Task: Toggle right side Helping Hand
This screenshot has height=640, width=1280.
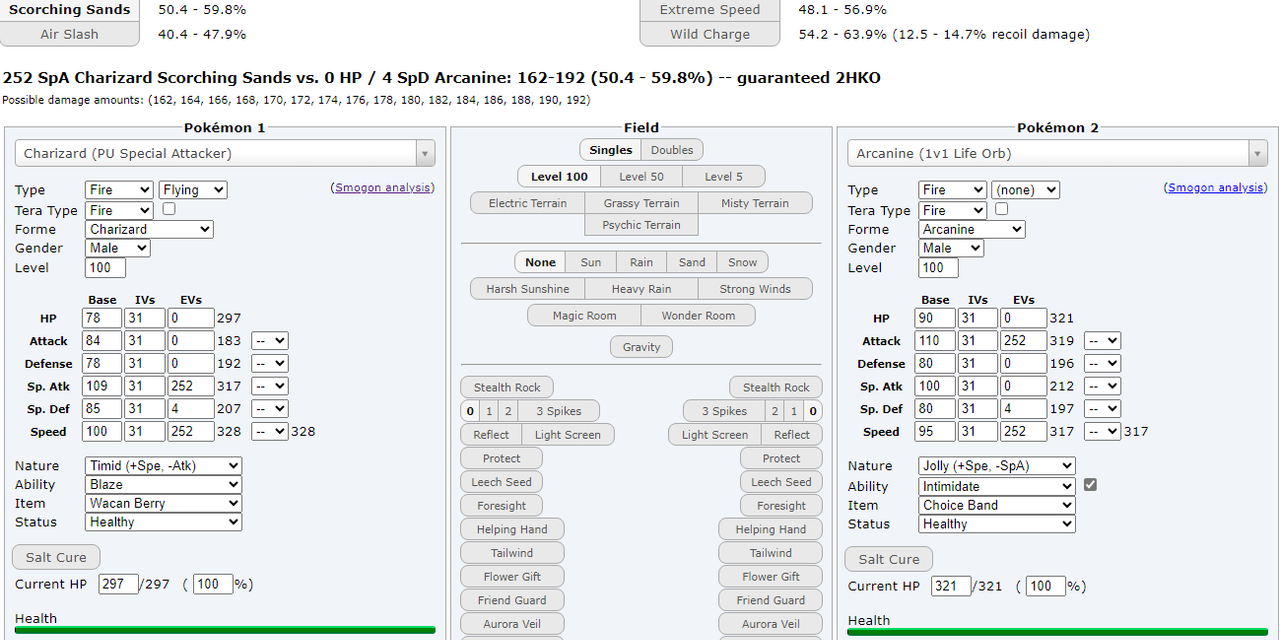Action: (x=770, y=529)
